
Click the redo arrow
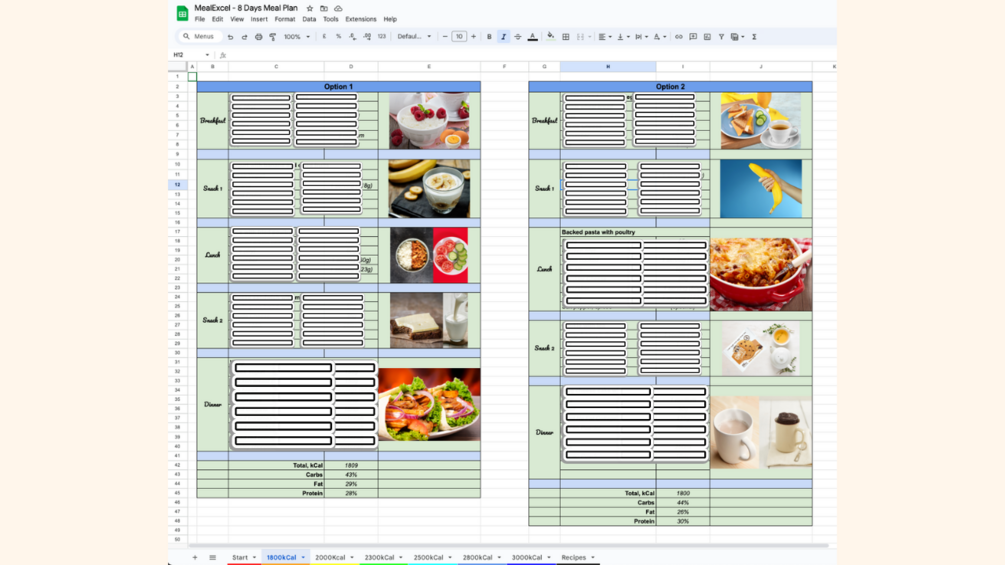[244, 37]
